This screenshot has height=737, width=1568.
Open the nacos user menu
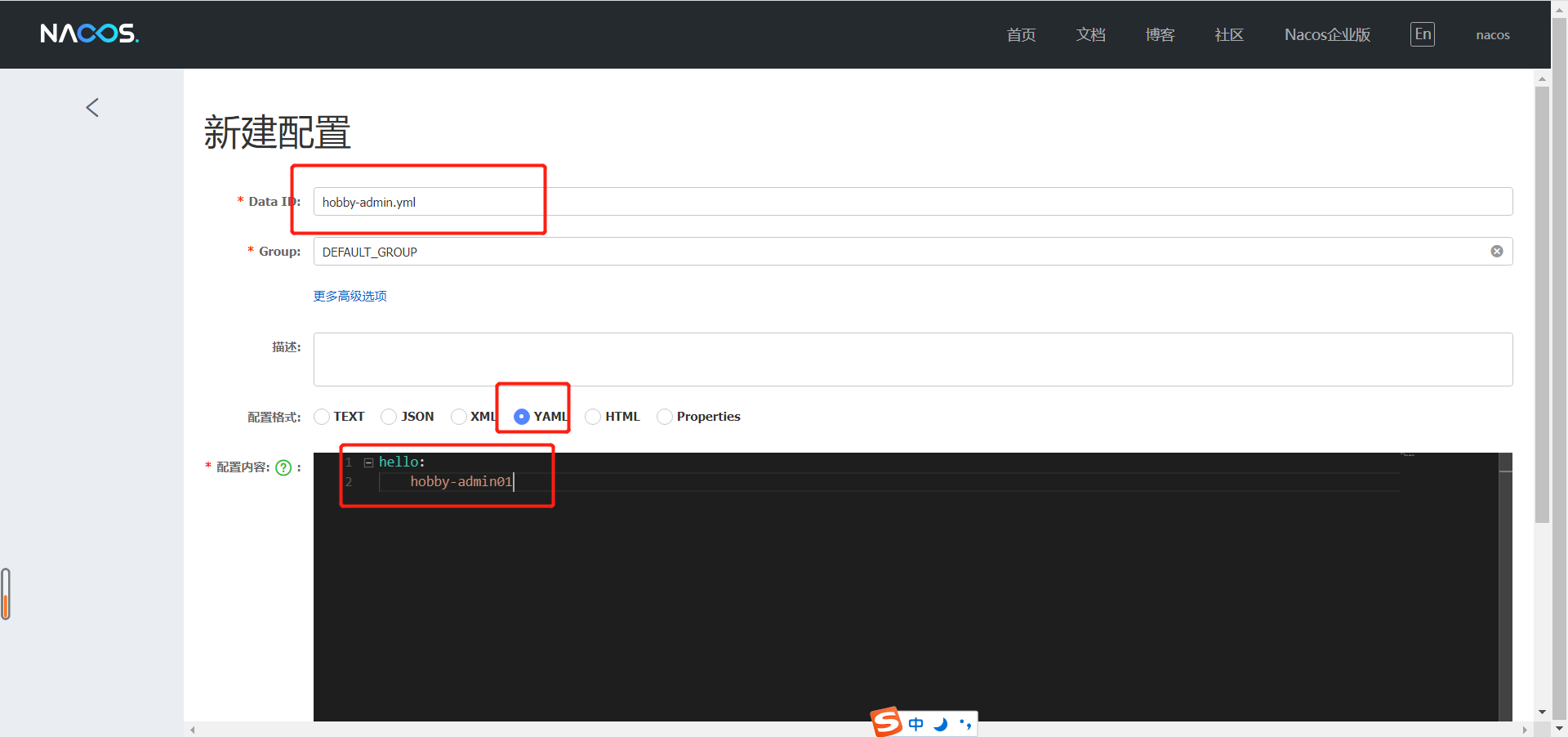[x=1493, y=35]
